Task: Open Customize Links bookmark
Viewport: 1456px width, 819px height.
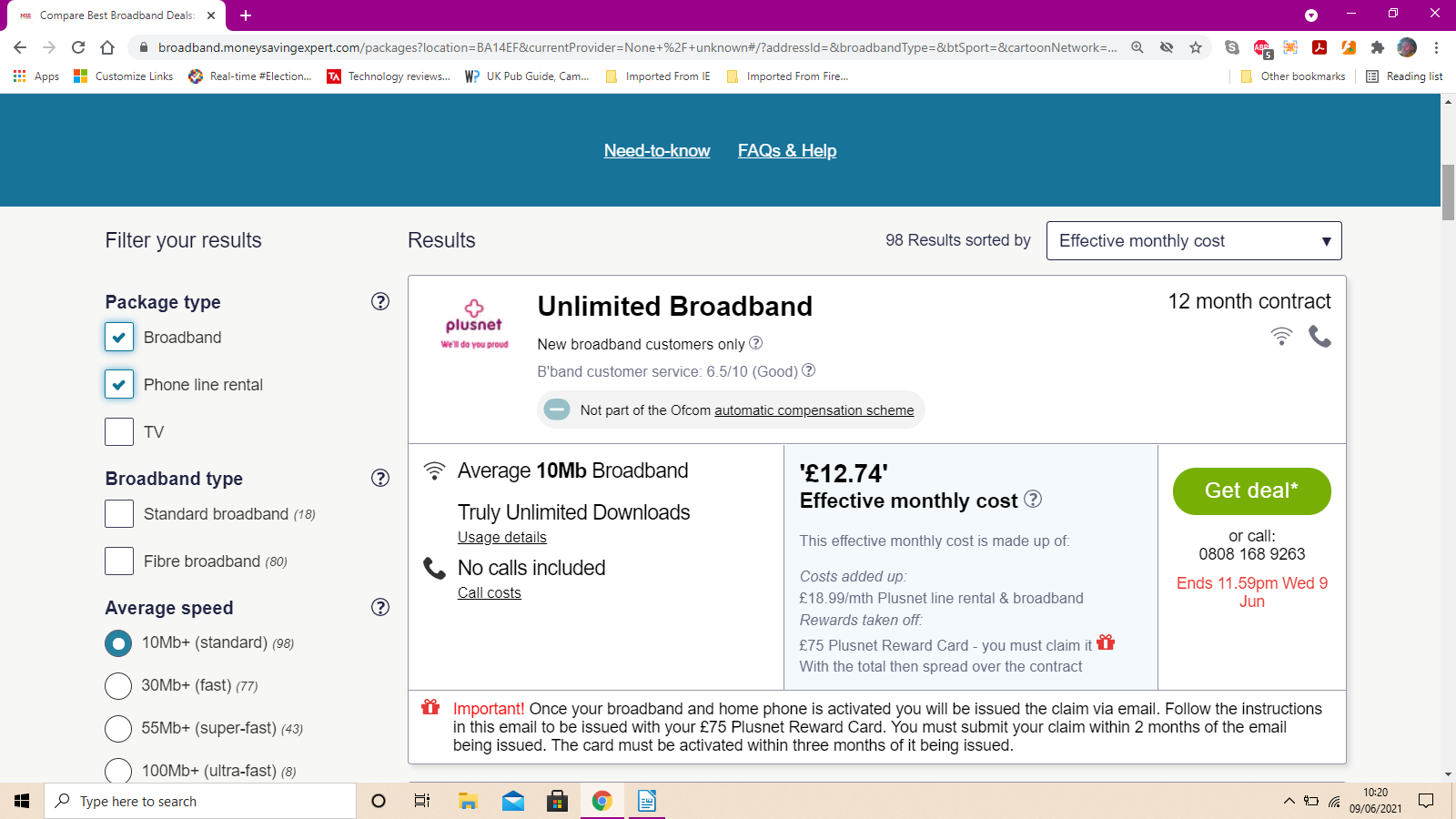Action: [x=124, y=76]
